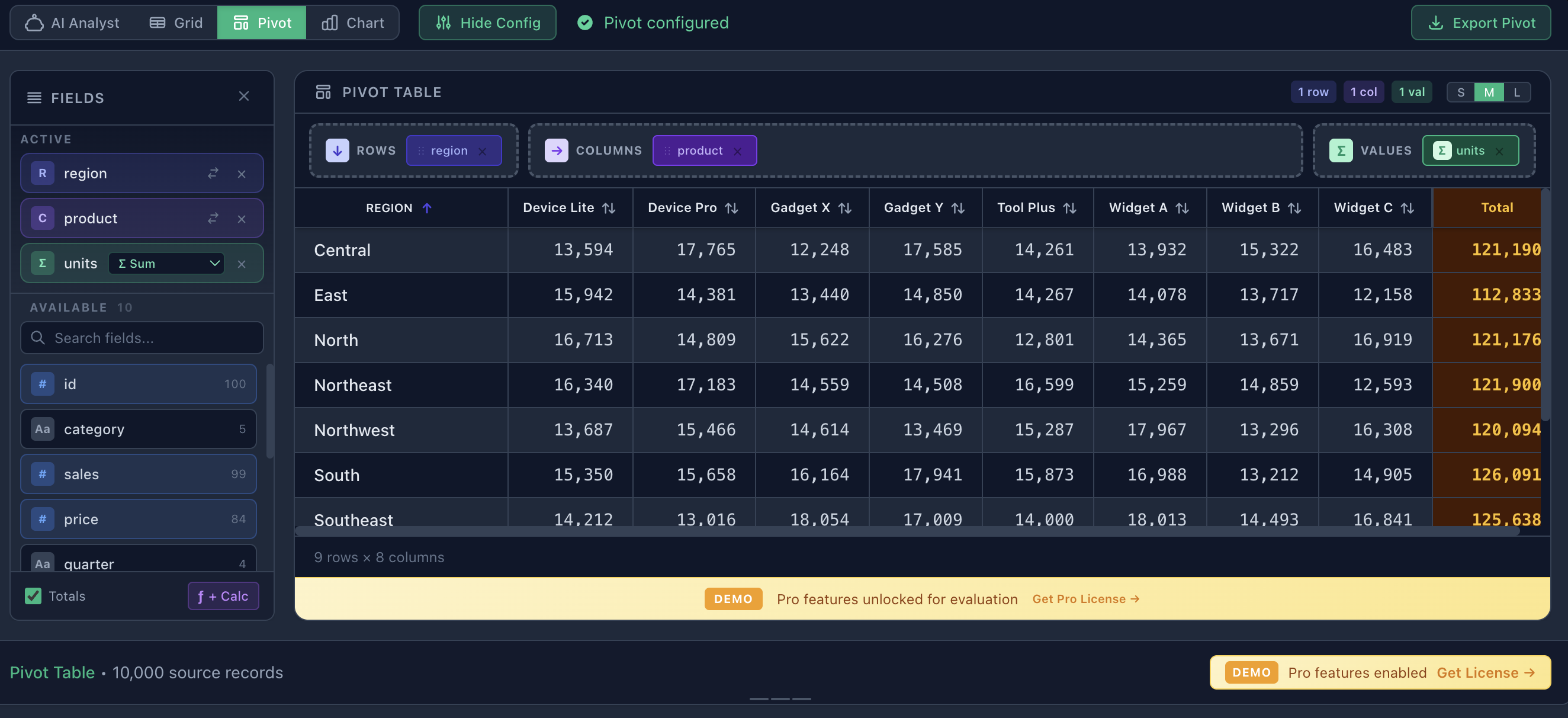Viewport: 1568px width, 718px height.
Task: Toggle sorting on the Region column
Action: pyautogui.click(x=399, y=208)
